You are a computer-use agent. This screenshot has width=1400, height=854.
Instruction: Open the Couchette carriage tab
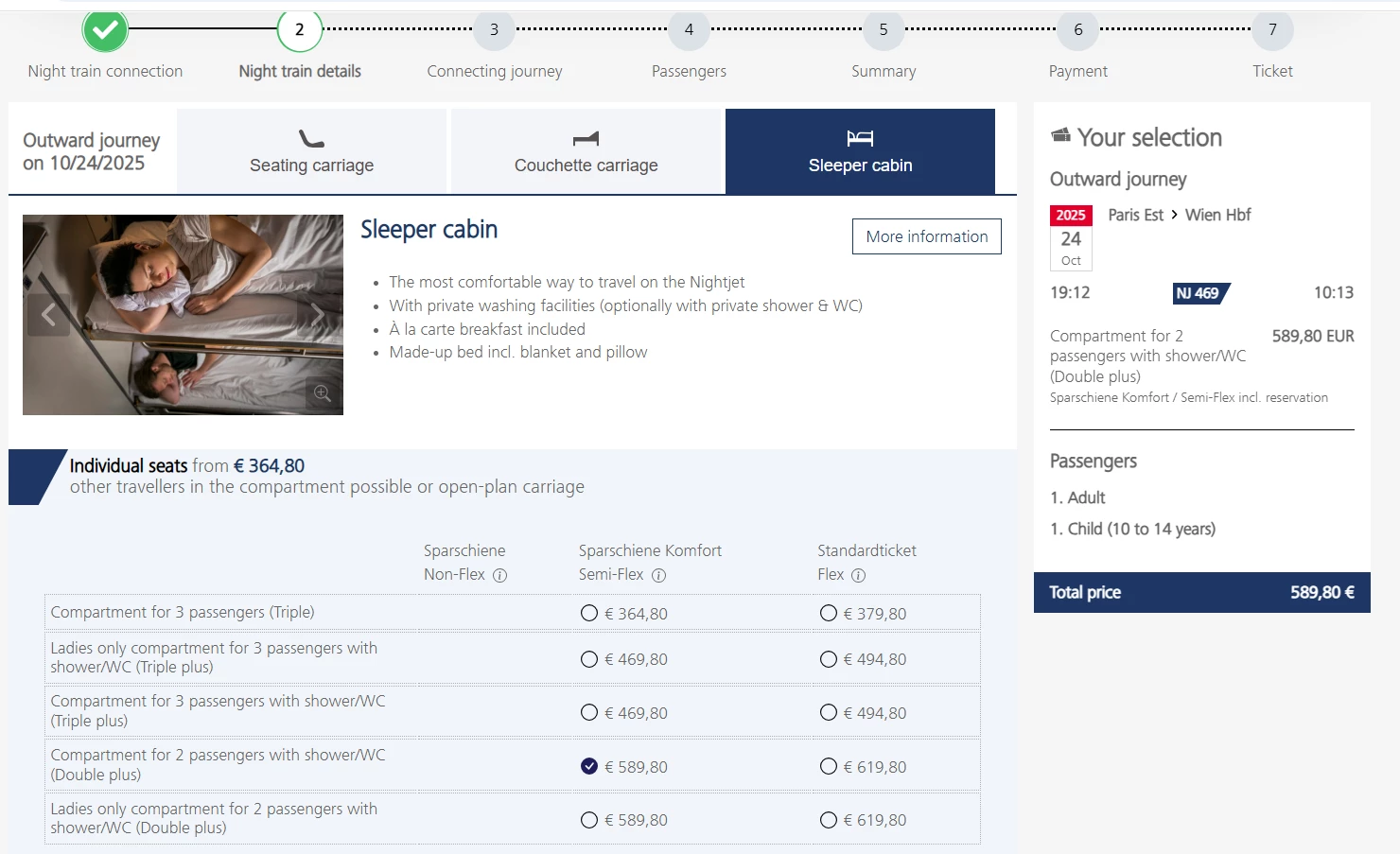click(586, 151)
